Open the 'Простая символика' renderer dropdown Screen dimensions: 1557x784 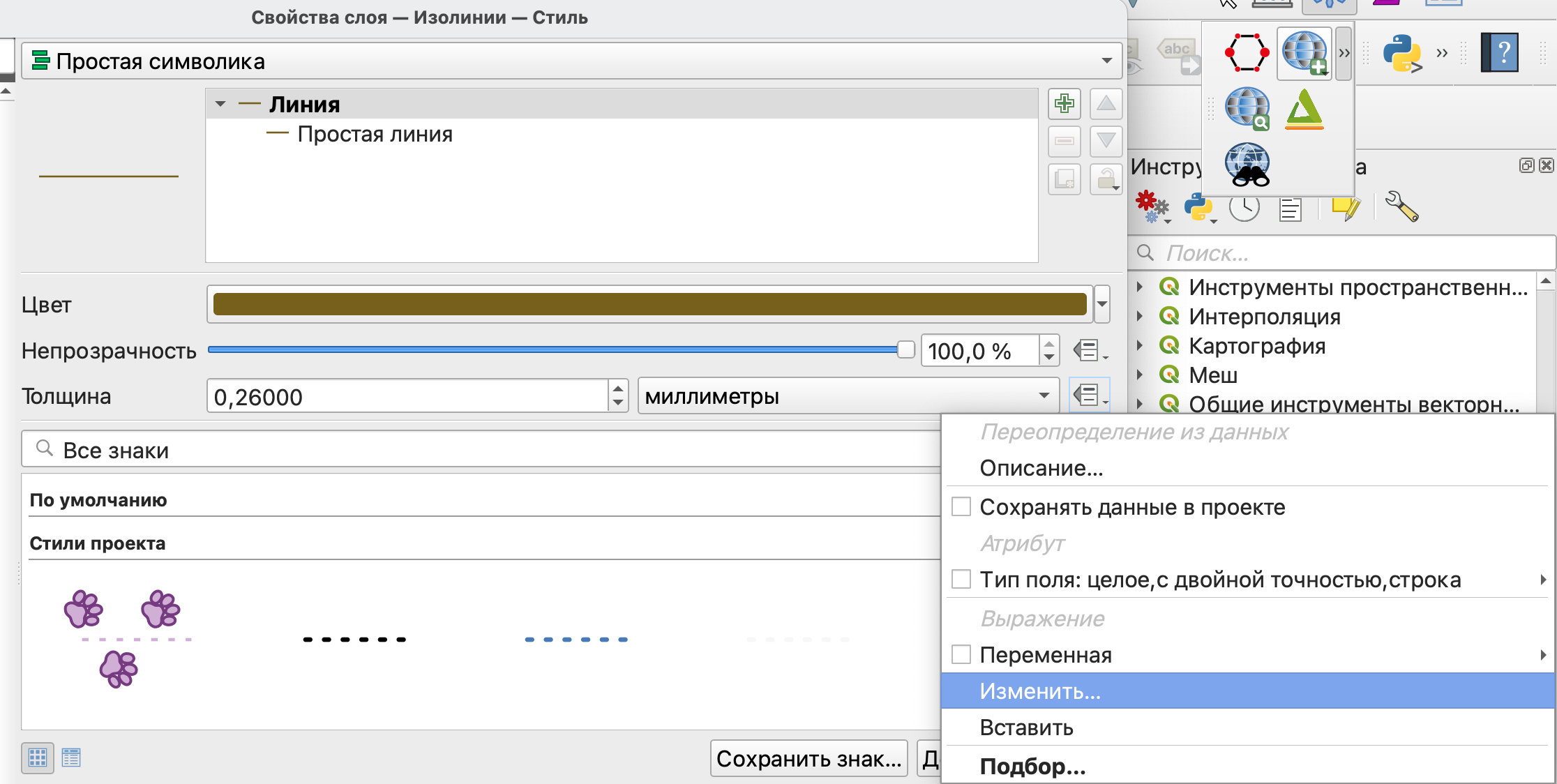pyautogui.click(x=571, y=61)
